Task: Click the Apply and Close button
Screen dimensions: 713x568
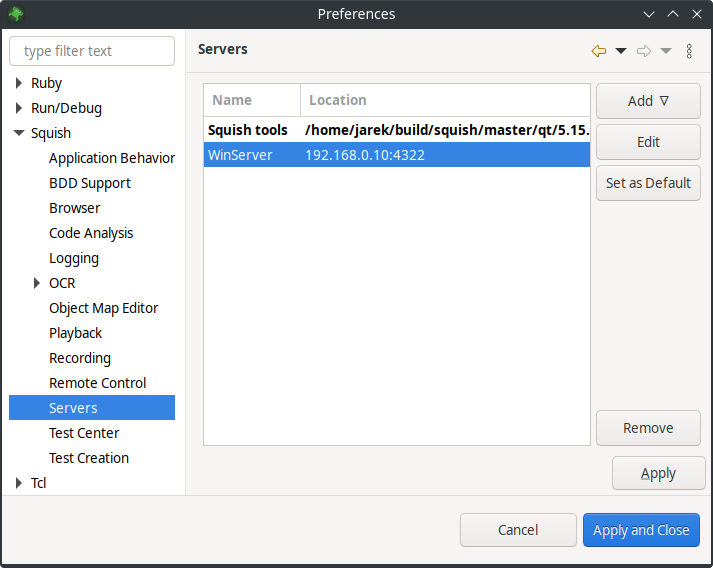Action: tap(641, 530)
